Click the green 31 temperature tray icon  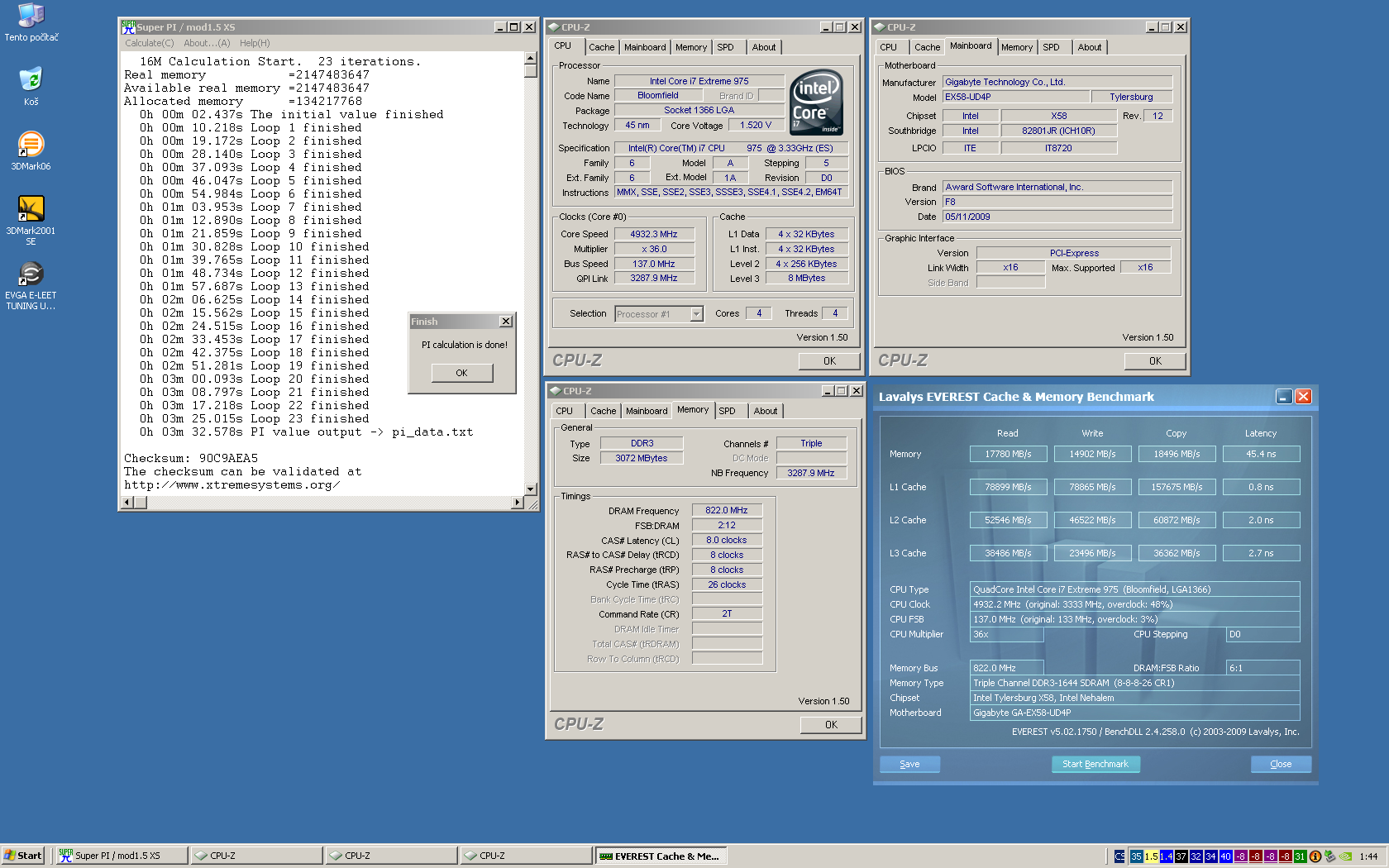click(x=1301, y=856)
